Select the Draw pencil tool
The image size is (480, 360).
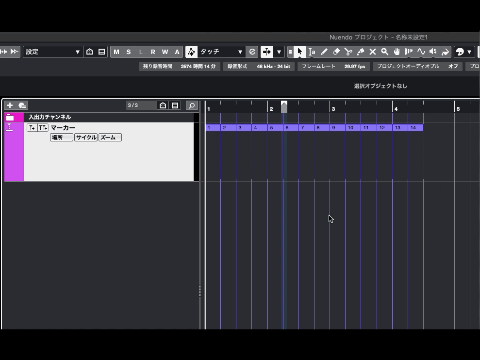coord(324,52)
